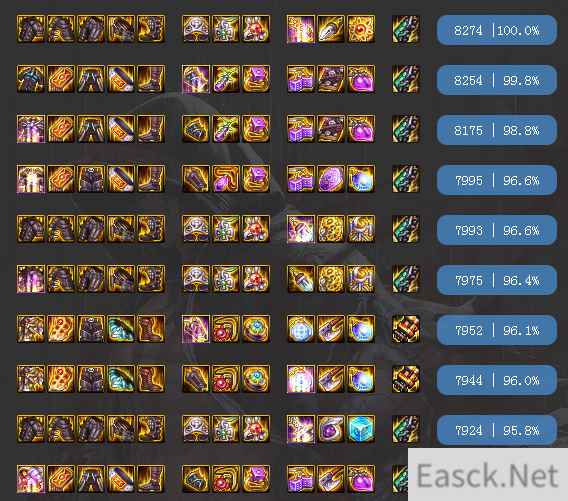Choose the 7952 | 96.1% result button

[x=496, y=330]
